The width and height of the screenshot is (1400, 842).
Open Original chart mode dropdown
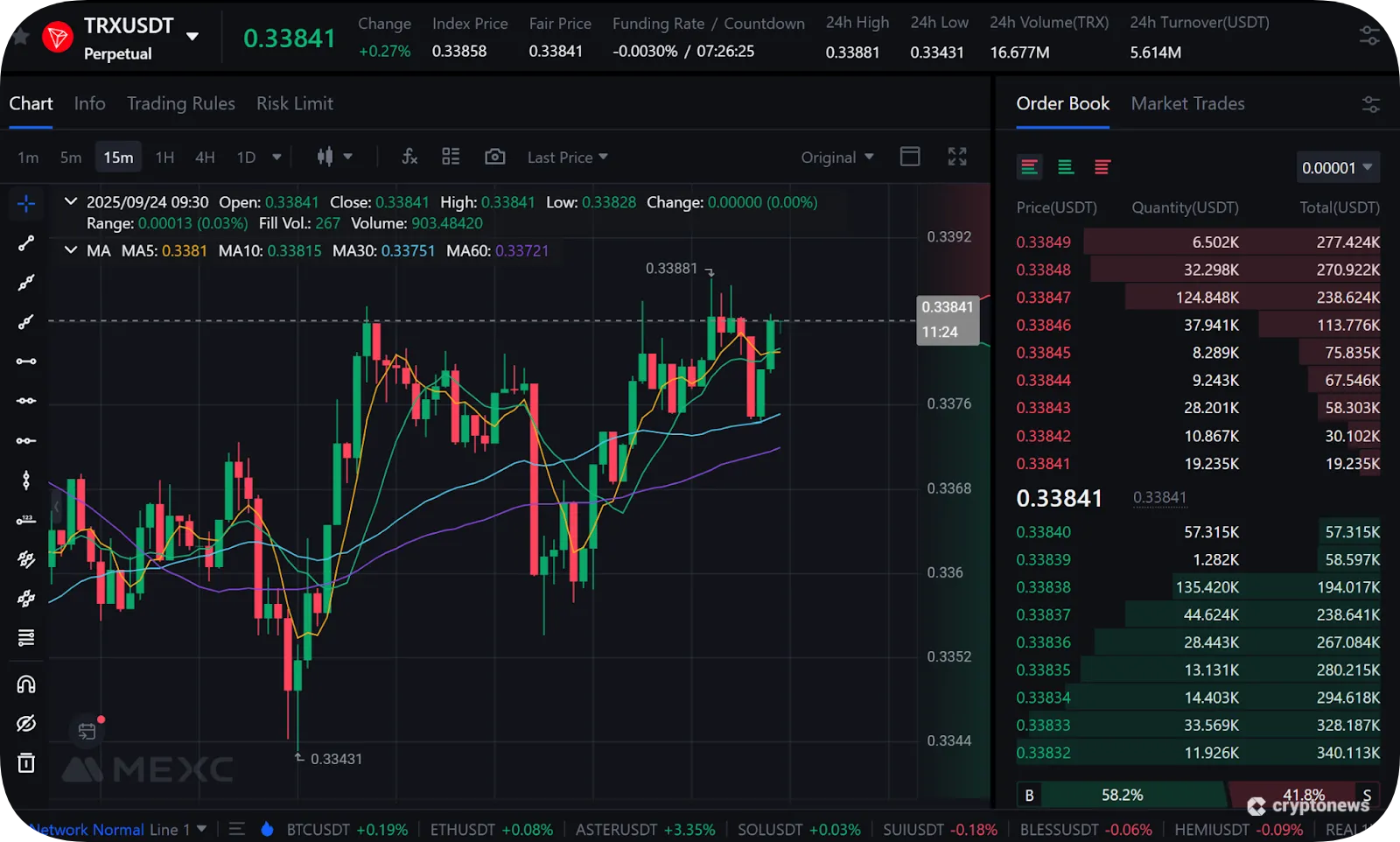click(837, 158)
